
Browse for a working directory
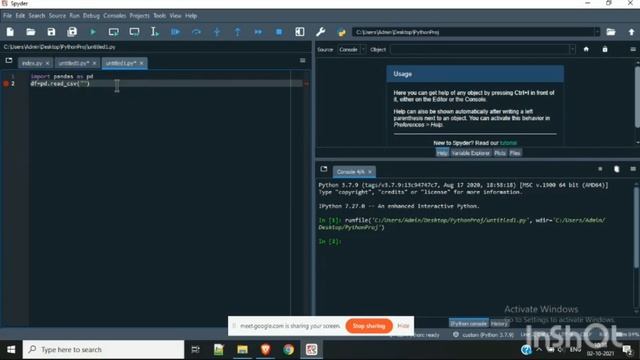[x=611, y=32]
